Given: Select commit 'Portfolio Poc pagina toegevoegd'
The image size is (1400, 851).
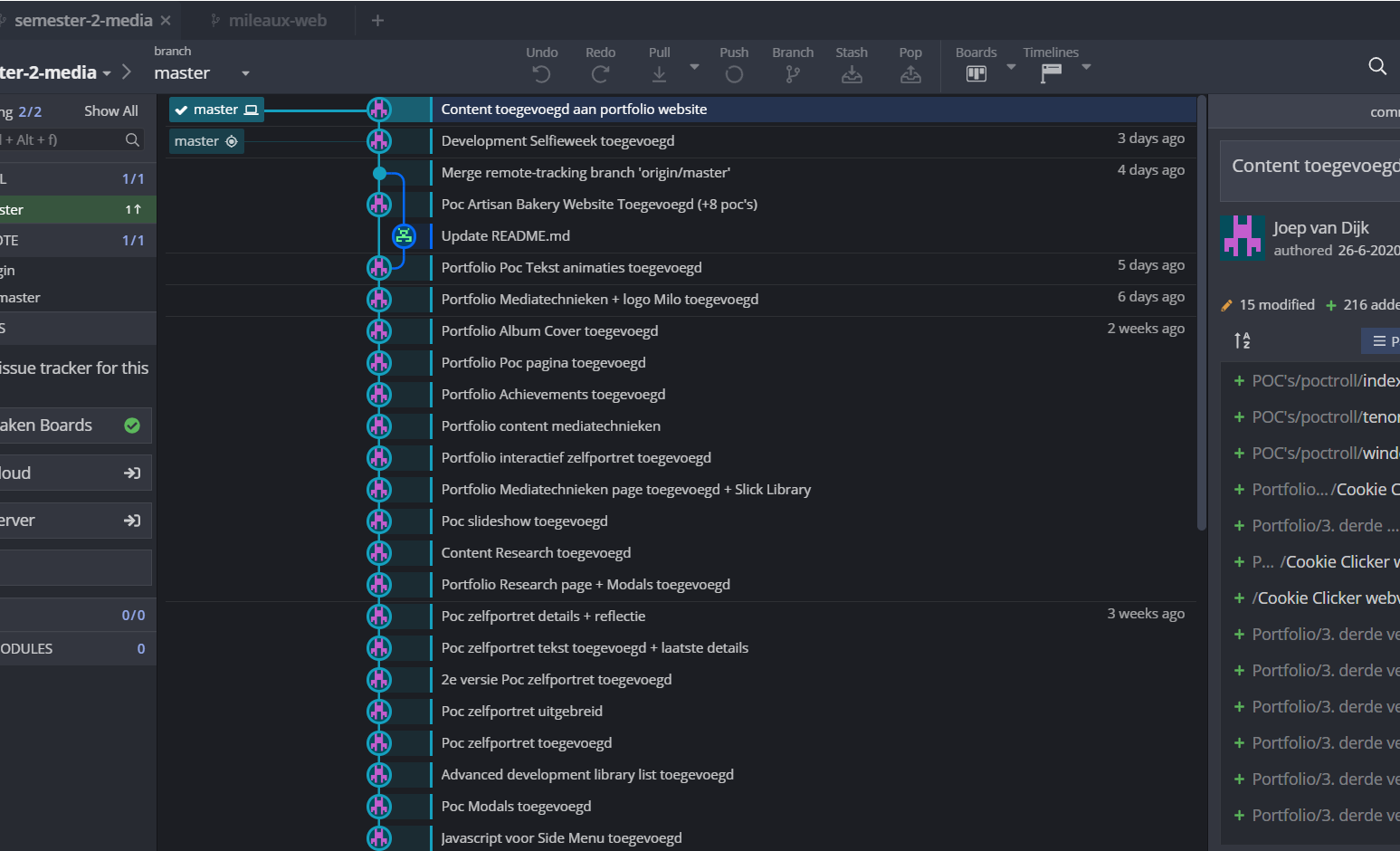Looking at the screenshot, I should click(543, 363).
